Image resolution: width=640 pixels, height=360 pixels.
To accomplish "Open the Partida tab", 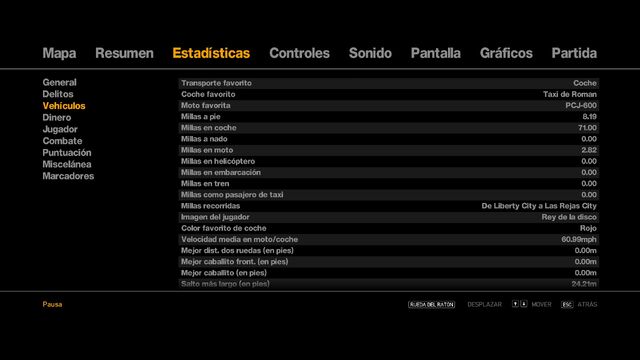I will pos(574,53).
